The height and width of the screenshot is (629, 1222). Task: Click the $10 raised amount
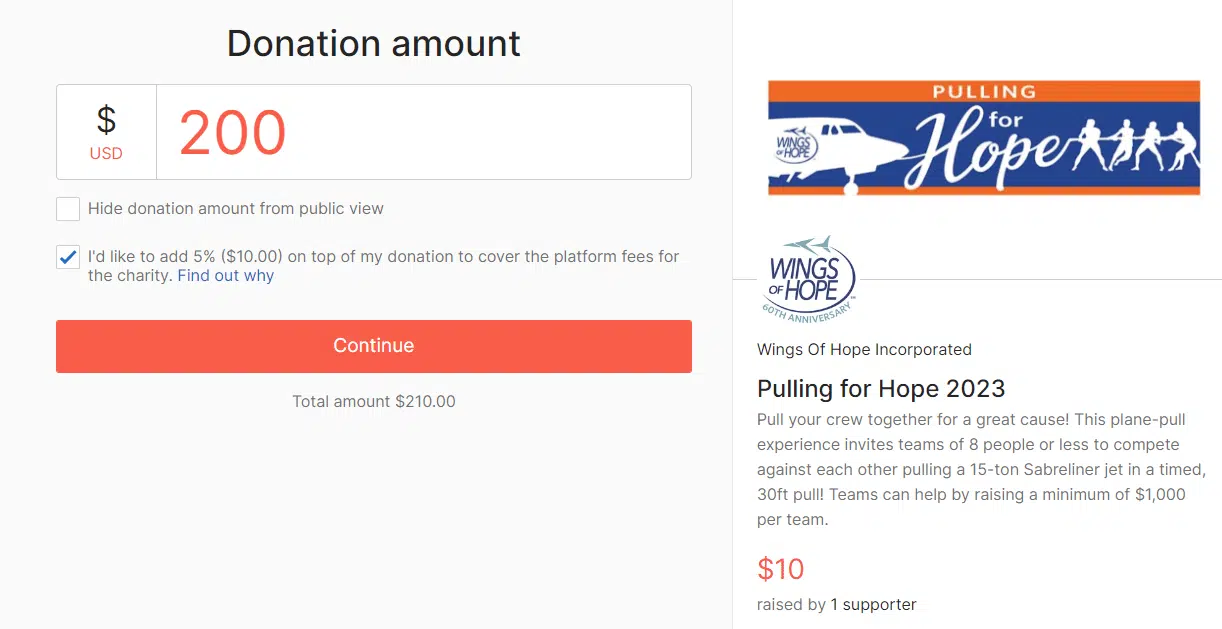(x=781, y=569)
